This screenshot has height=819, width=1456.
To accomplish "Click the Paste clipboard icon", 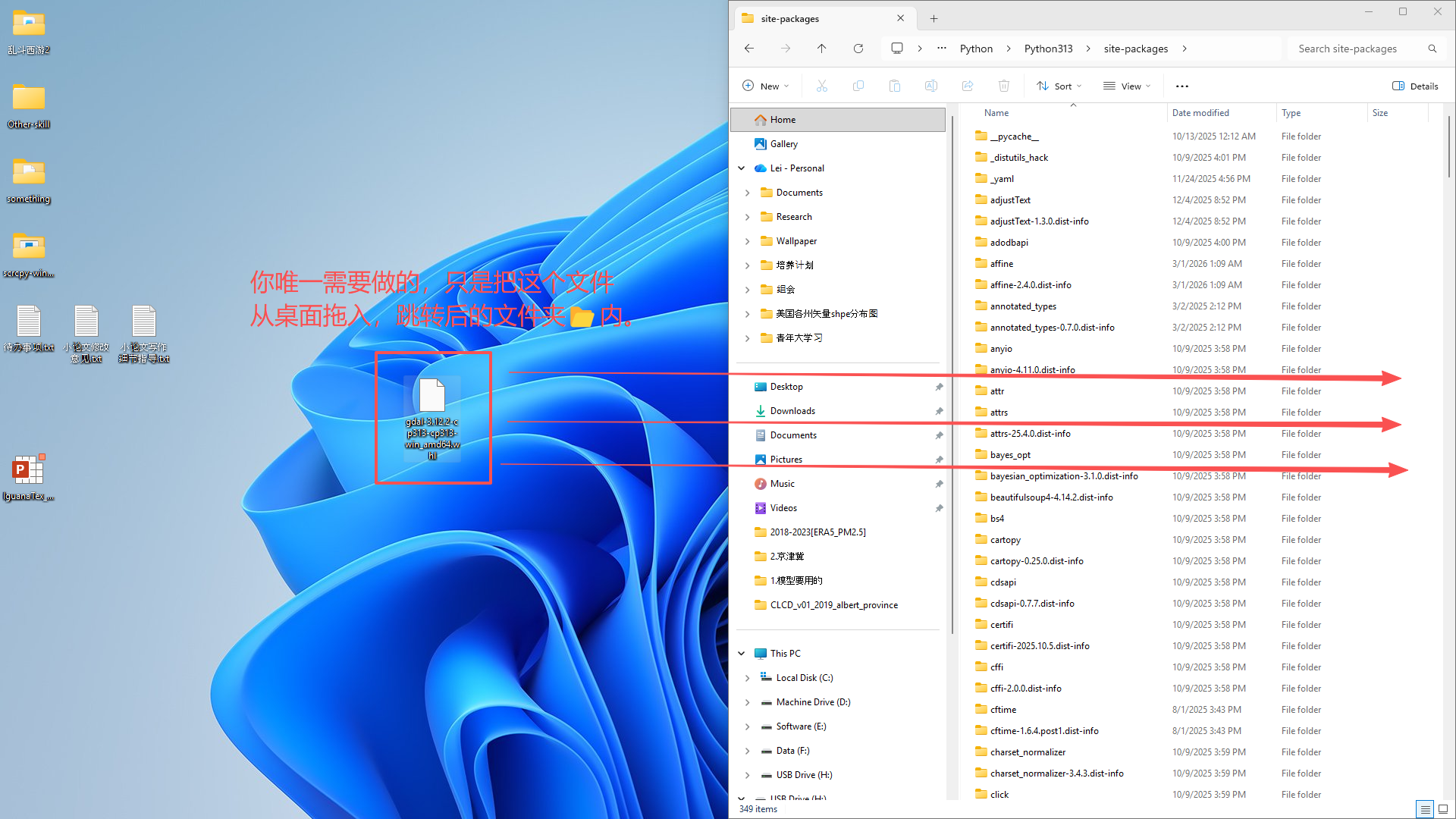I will tap(894, 86).
